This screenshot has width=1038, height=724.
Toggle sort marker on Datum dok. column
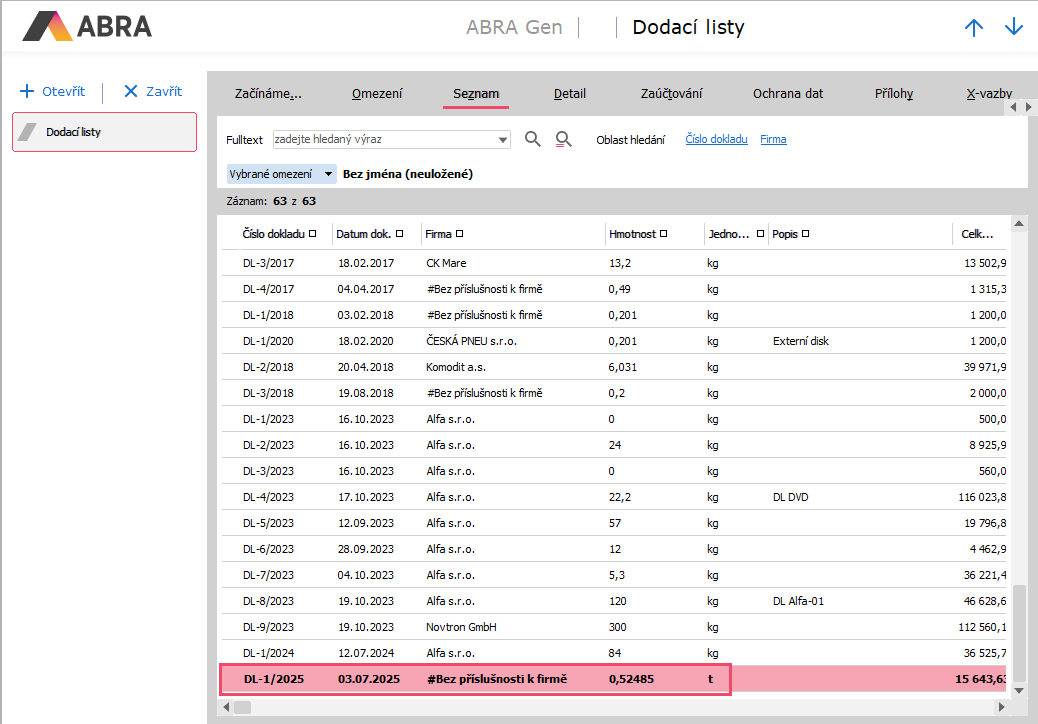pyautogui.click(x=399, y=234)
